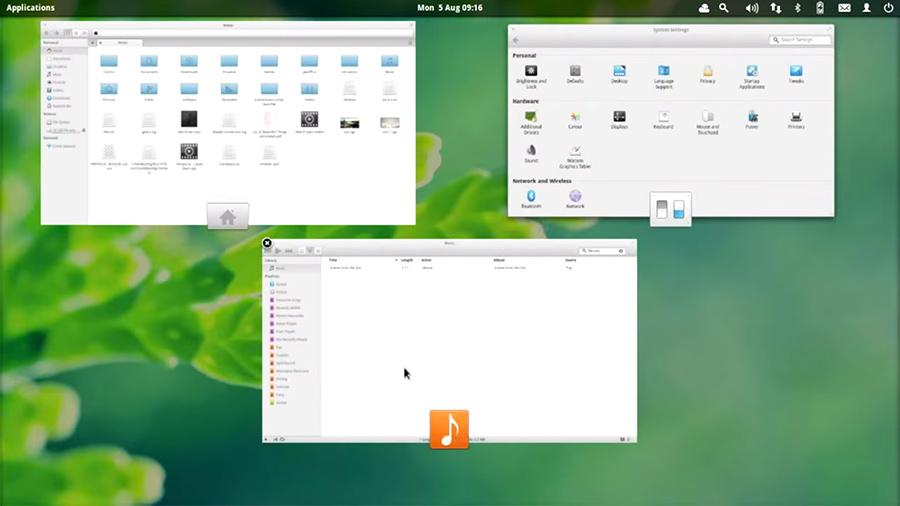Image resolution: width=900 pixels, height=506 pixels.
Task: Click the Music player search field
Action: [x=605, y=251]
